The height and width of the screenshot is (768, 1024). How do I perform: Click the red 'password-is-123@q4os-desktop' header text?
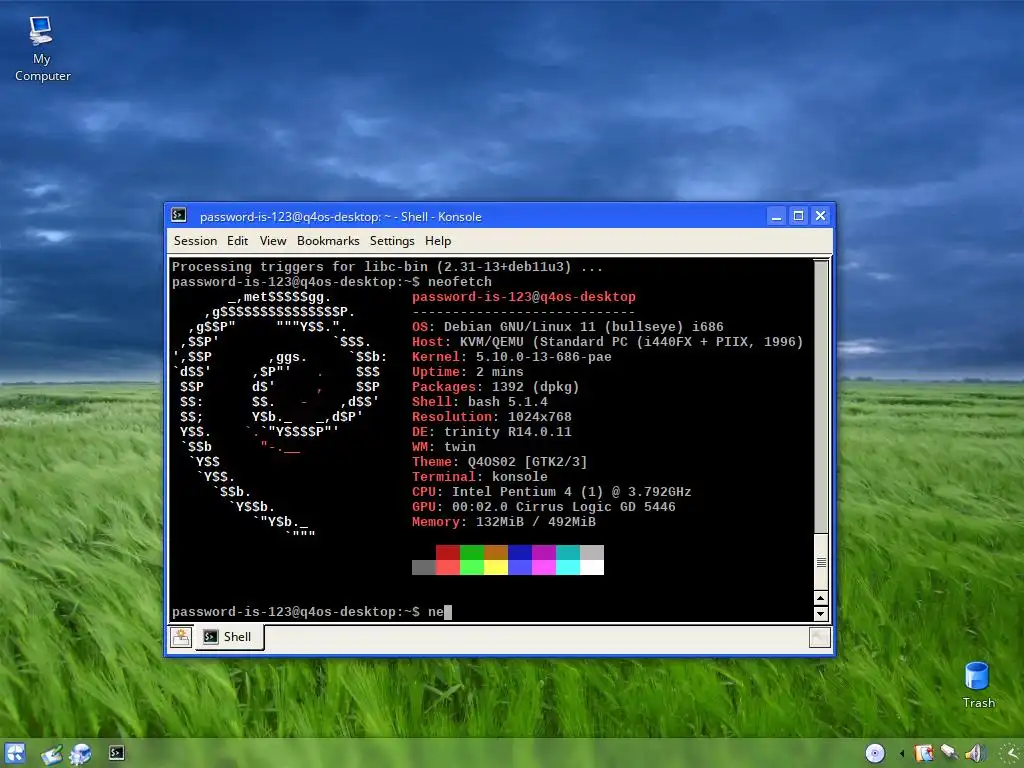524,296
